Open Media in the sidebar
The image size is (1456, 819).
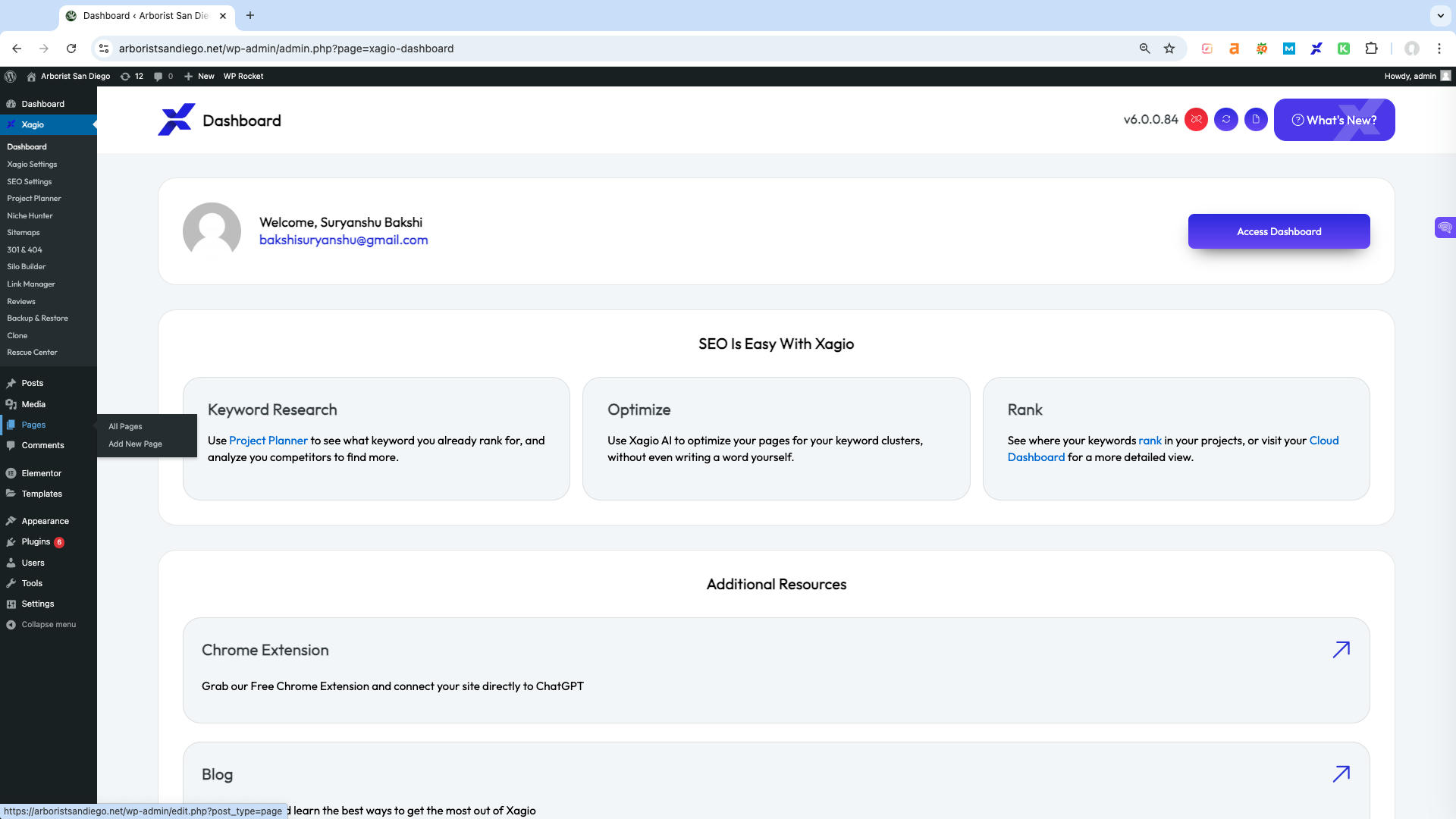(49, 404)
